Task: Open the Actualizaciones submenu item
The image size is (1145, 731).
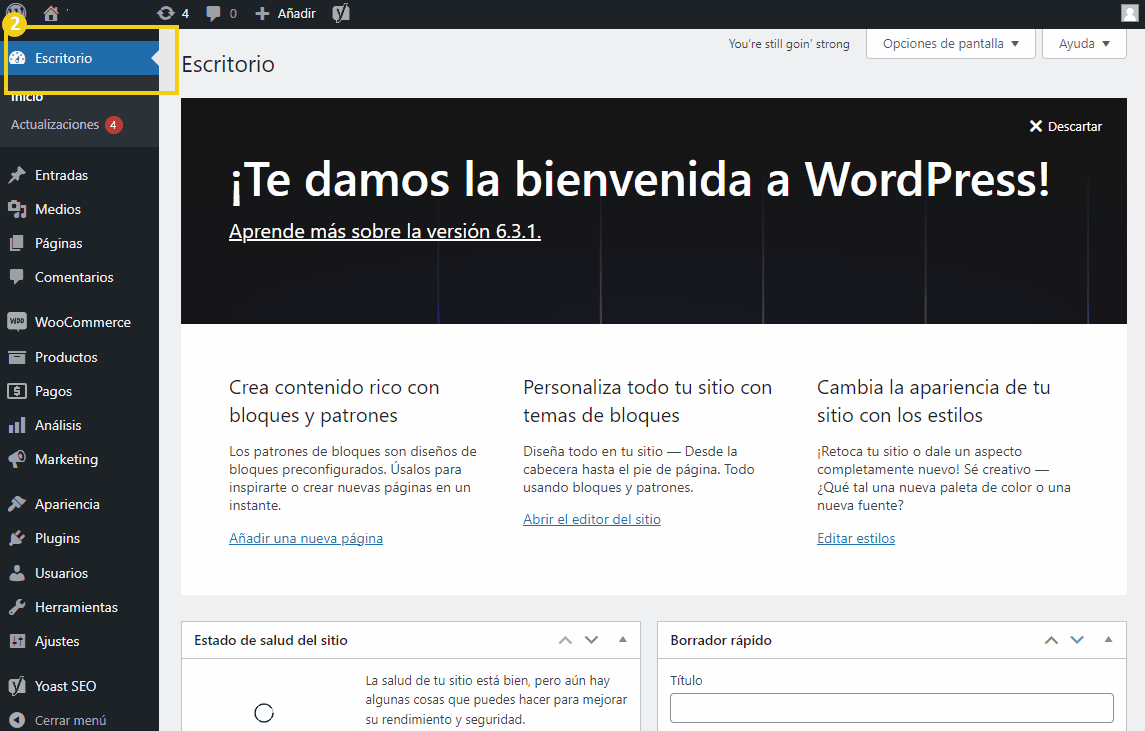Action: pyautogui.click(x=55, y=125)
